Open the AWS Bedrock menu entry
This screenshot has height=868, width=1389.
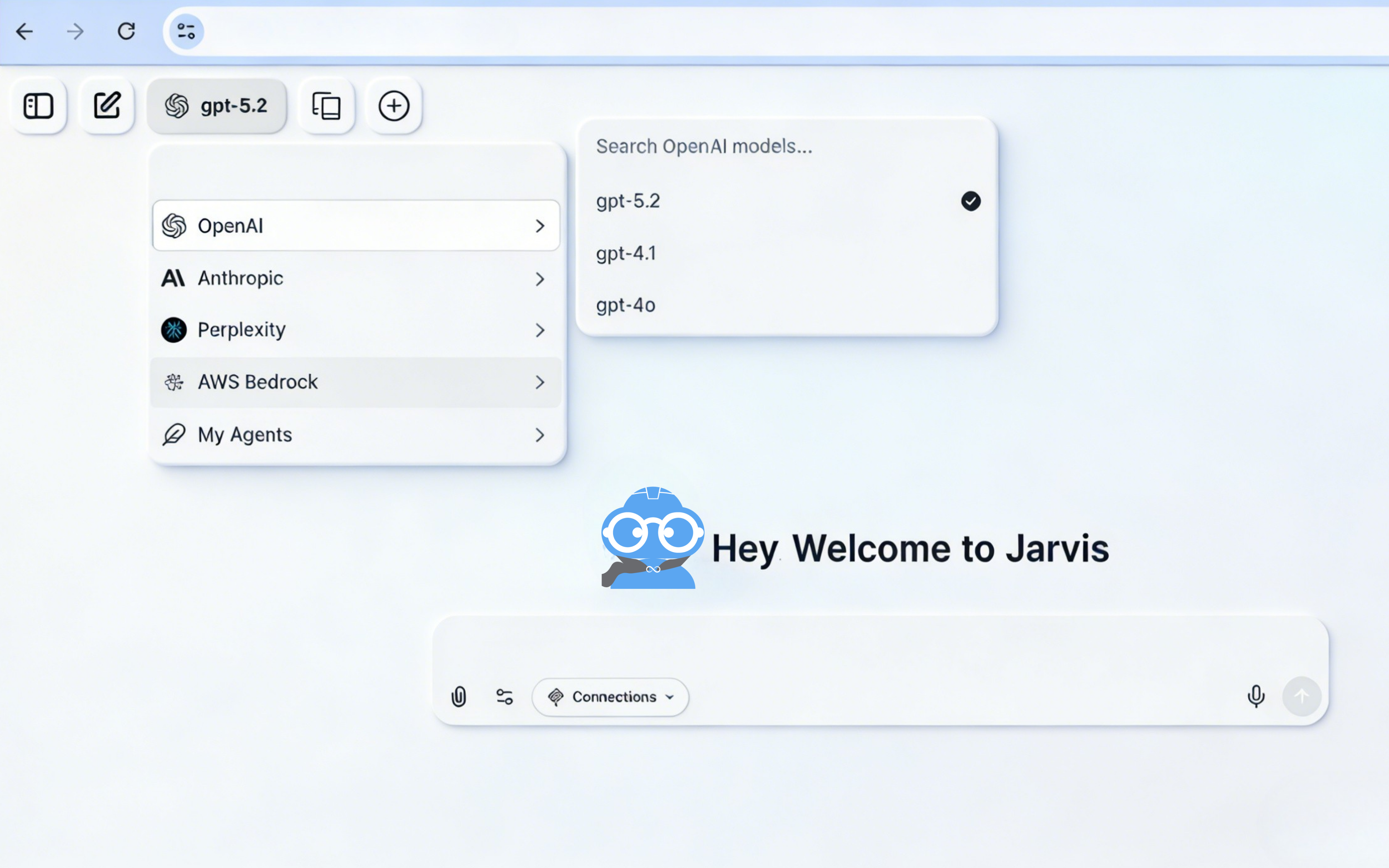click(x=355, y=382)
